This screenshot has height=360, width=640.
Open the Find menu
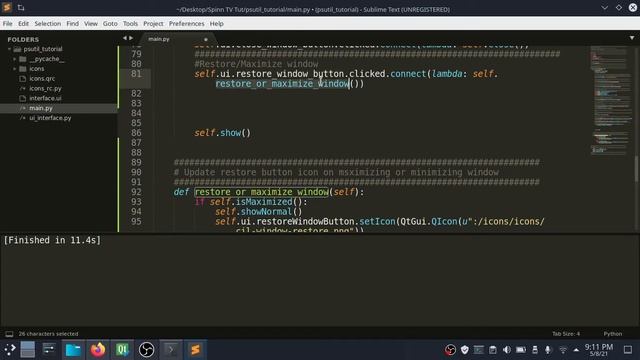(x=72, y=24)
